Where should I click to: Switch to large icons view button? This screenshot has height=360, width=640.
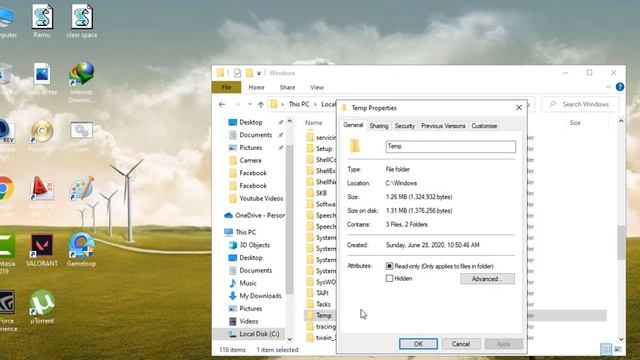(618, 349)
